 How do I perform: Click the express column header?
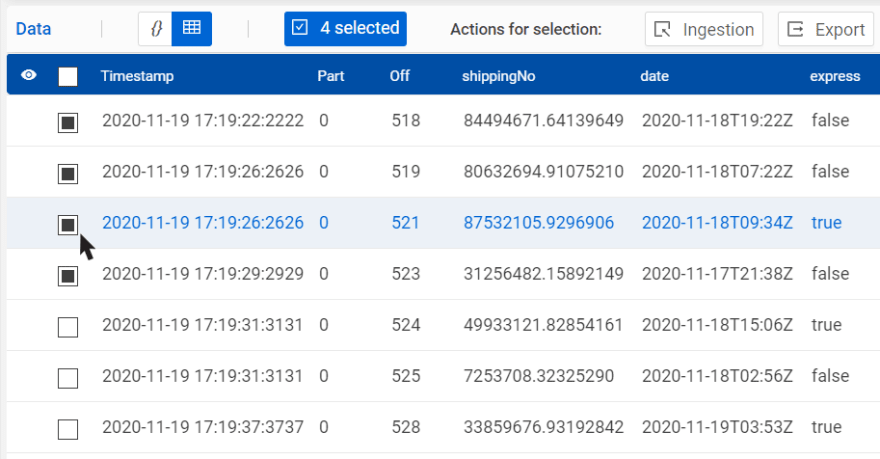point(835,76)
